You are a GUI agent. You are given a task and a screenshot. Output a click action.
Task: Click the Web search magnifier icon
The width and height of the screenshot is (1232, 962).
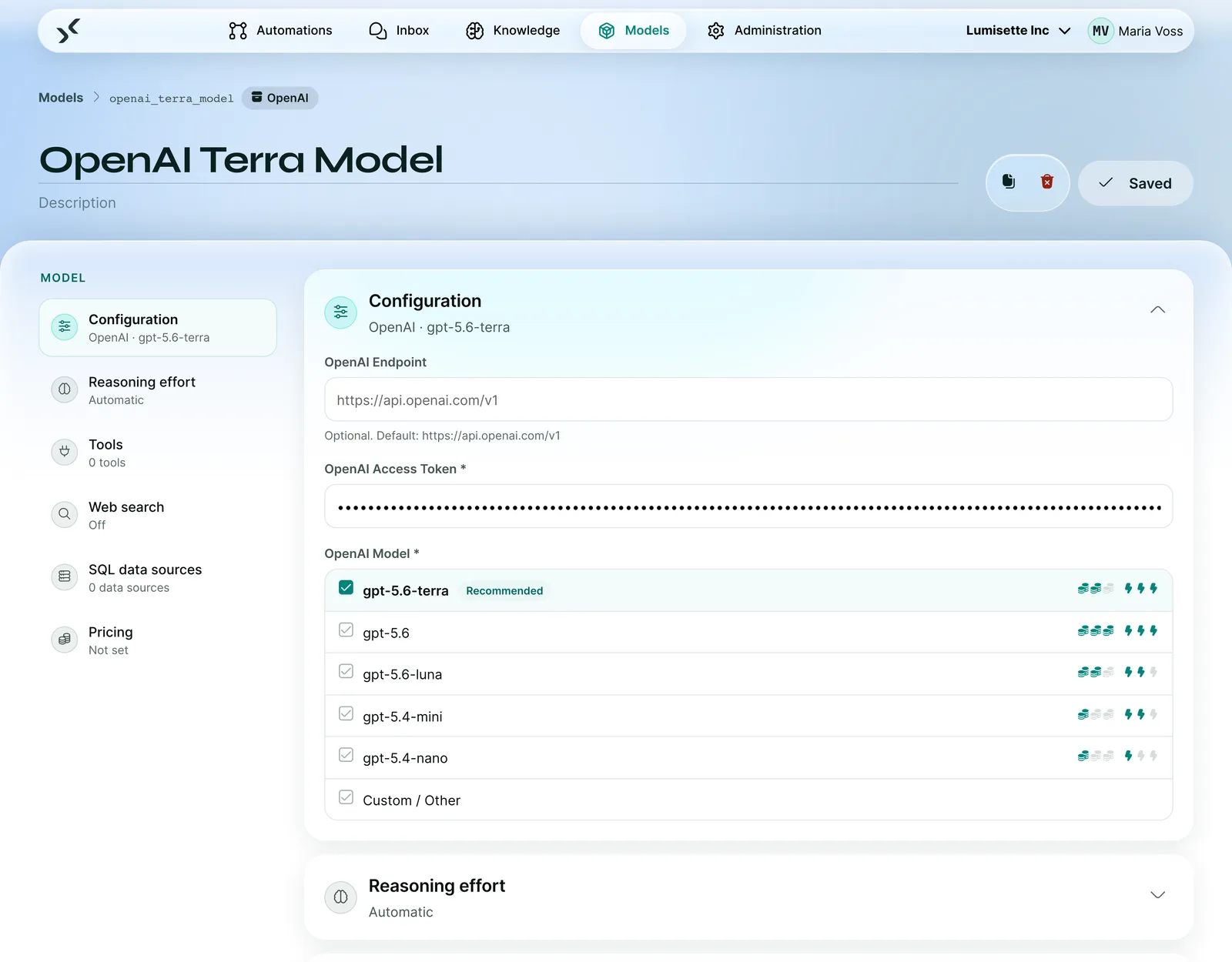[x=65, y=514]
